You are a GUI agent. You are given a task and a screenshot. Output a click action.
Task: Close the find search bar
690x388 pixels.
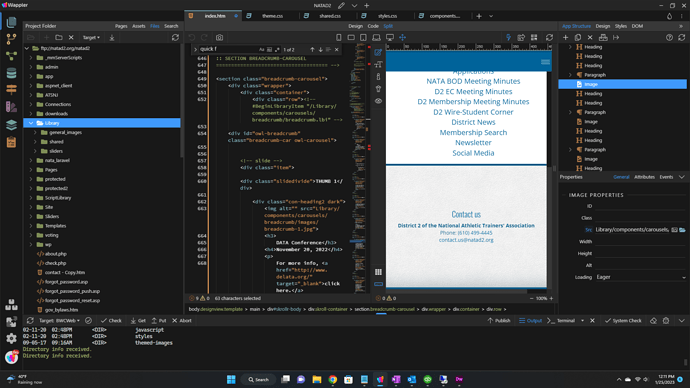coord(337,49)
